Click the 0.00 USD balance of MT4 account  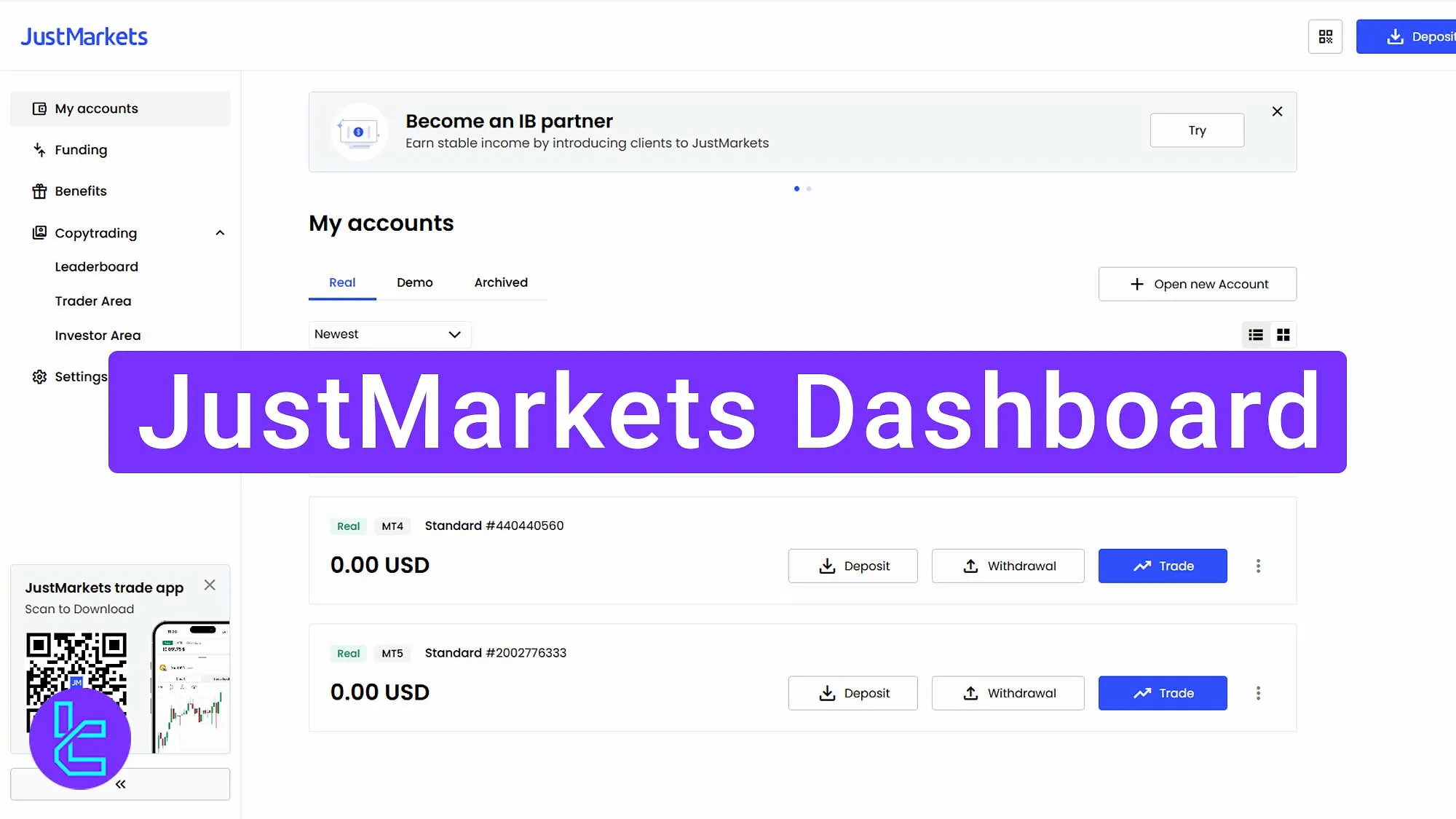click(380, 565)
